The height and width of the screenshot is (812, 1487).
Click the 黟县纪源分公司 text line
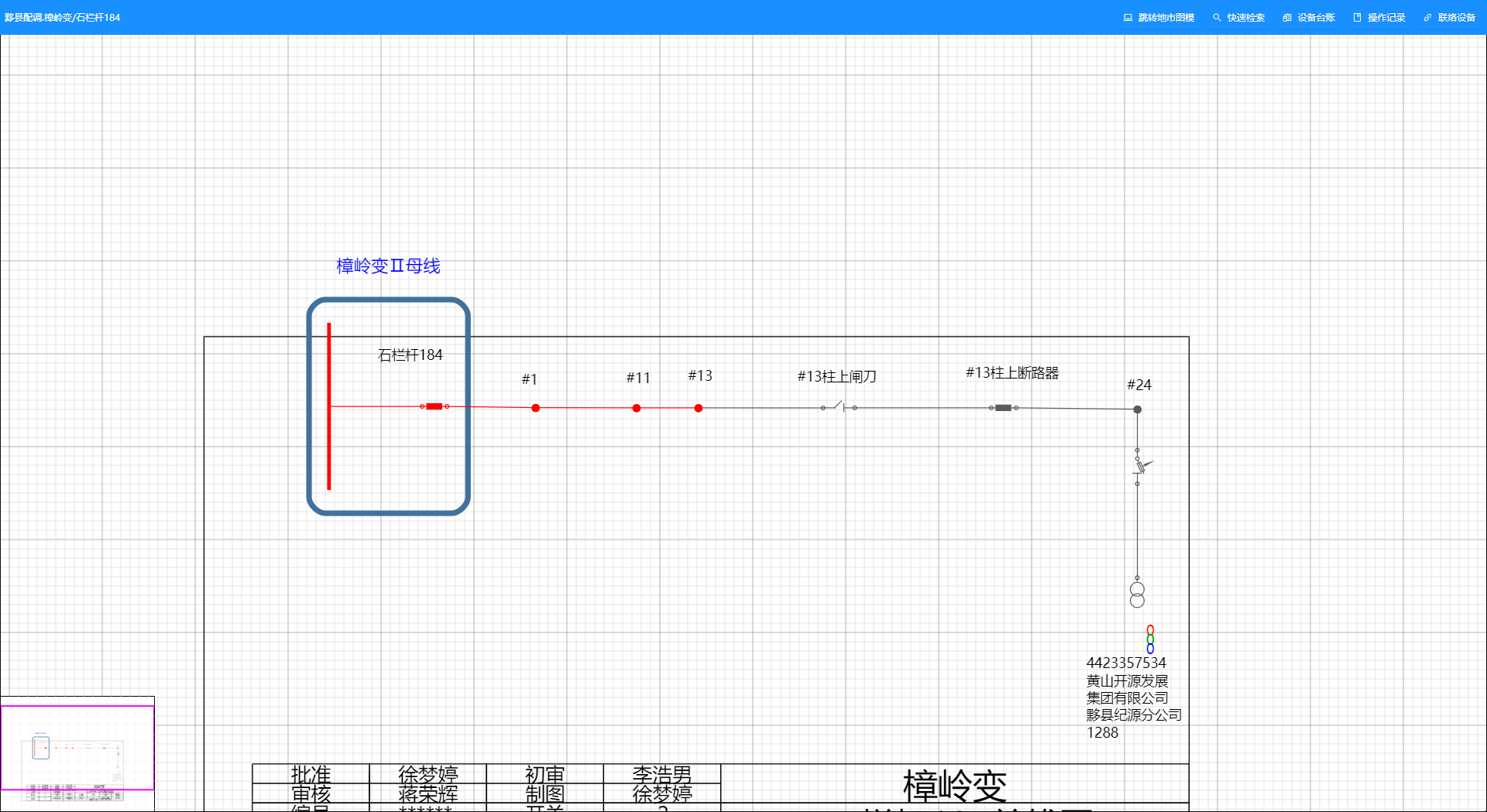pos(1134,714)
